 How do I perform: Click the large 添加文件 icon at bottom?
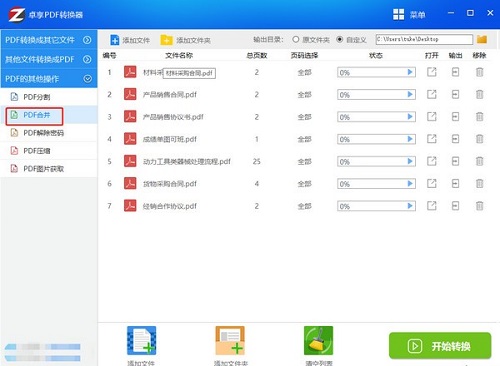[142, 341]
